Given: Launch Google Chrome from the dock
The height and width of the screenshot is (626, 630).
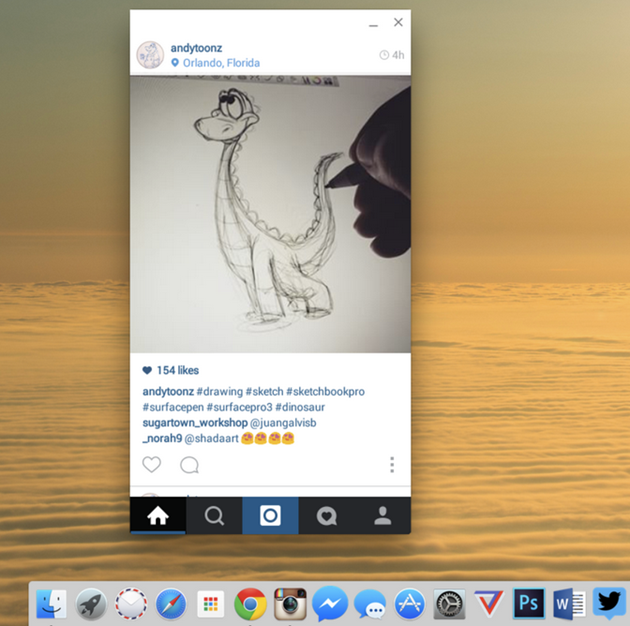Looking at the screenshot, I should coord(250,604).
